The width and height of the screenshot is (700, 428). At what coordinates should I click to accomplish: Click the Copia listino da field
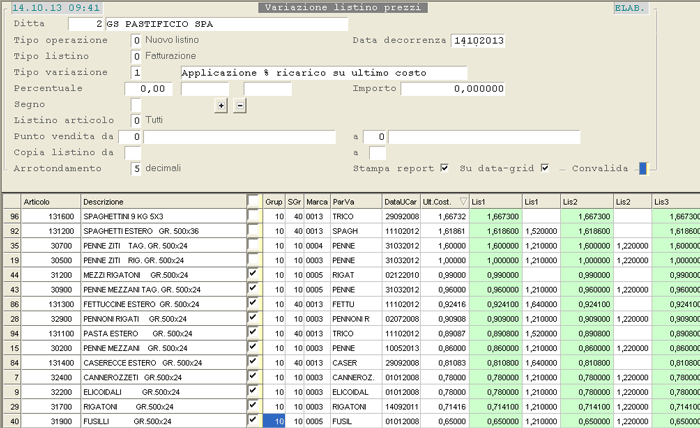point(133,153)
